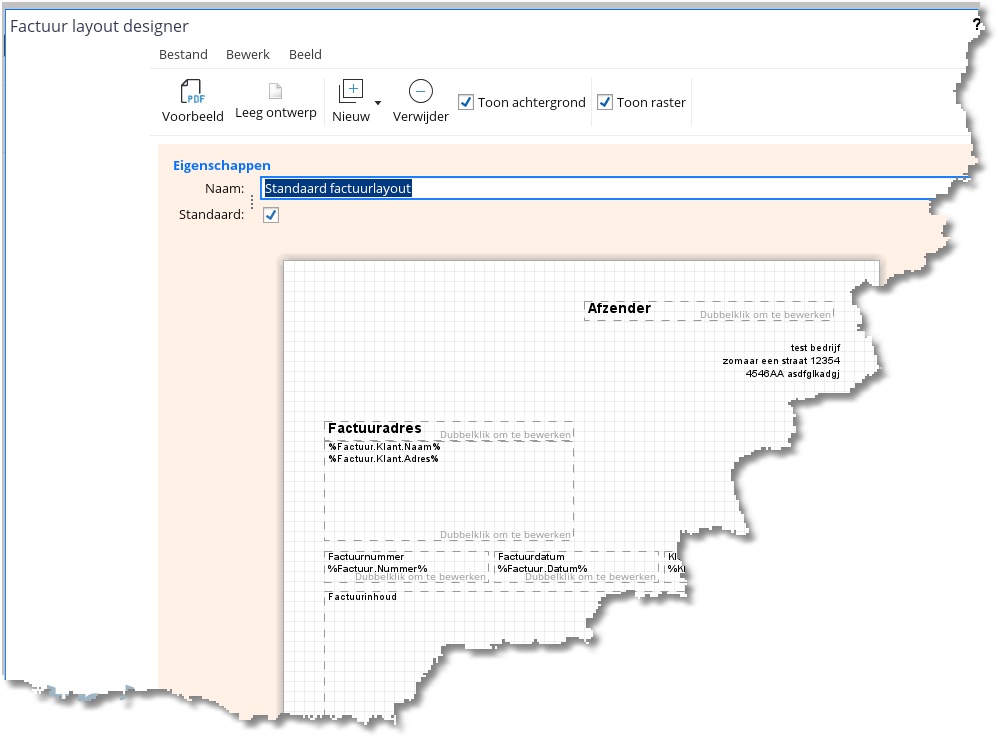Uncheck the Standaard checkbox
The image size is (999, 748).
click(271, 215)
